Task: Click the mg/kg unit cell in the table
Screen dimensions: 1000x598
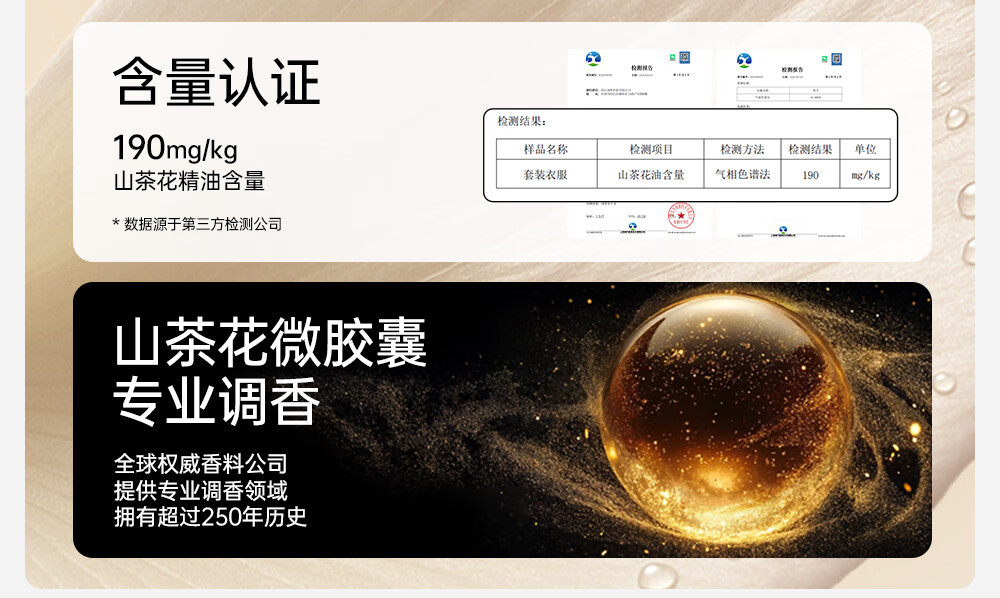Action: point(865,175)
